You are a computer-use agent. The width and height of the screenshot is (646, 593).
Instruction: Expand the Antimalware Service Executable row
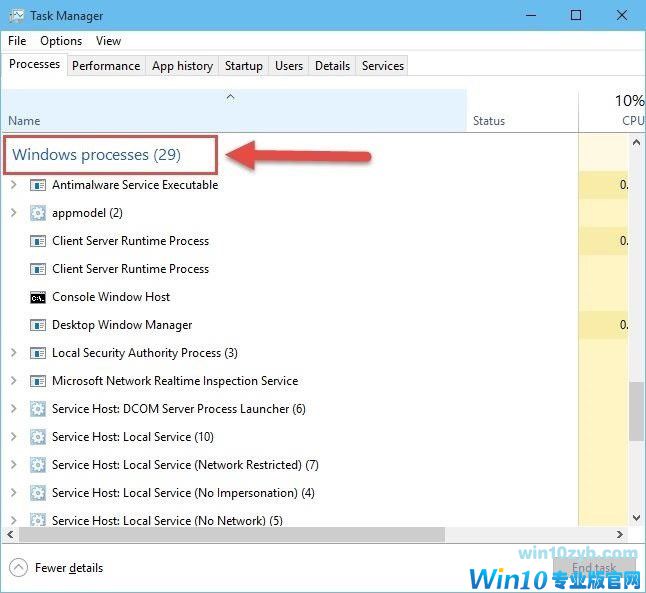tap(13, 185)
